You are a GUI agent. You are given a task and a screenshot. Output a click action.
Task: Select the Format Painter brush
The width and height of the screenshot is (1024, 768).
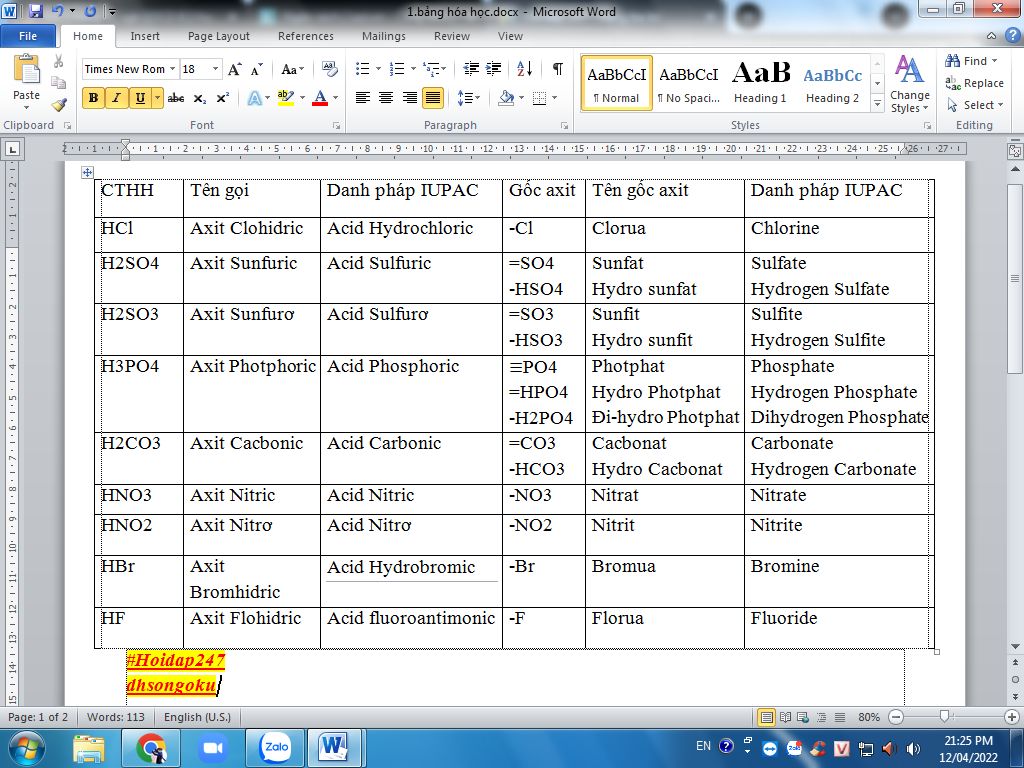pos(59,104)
